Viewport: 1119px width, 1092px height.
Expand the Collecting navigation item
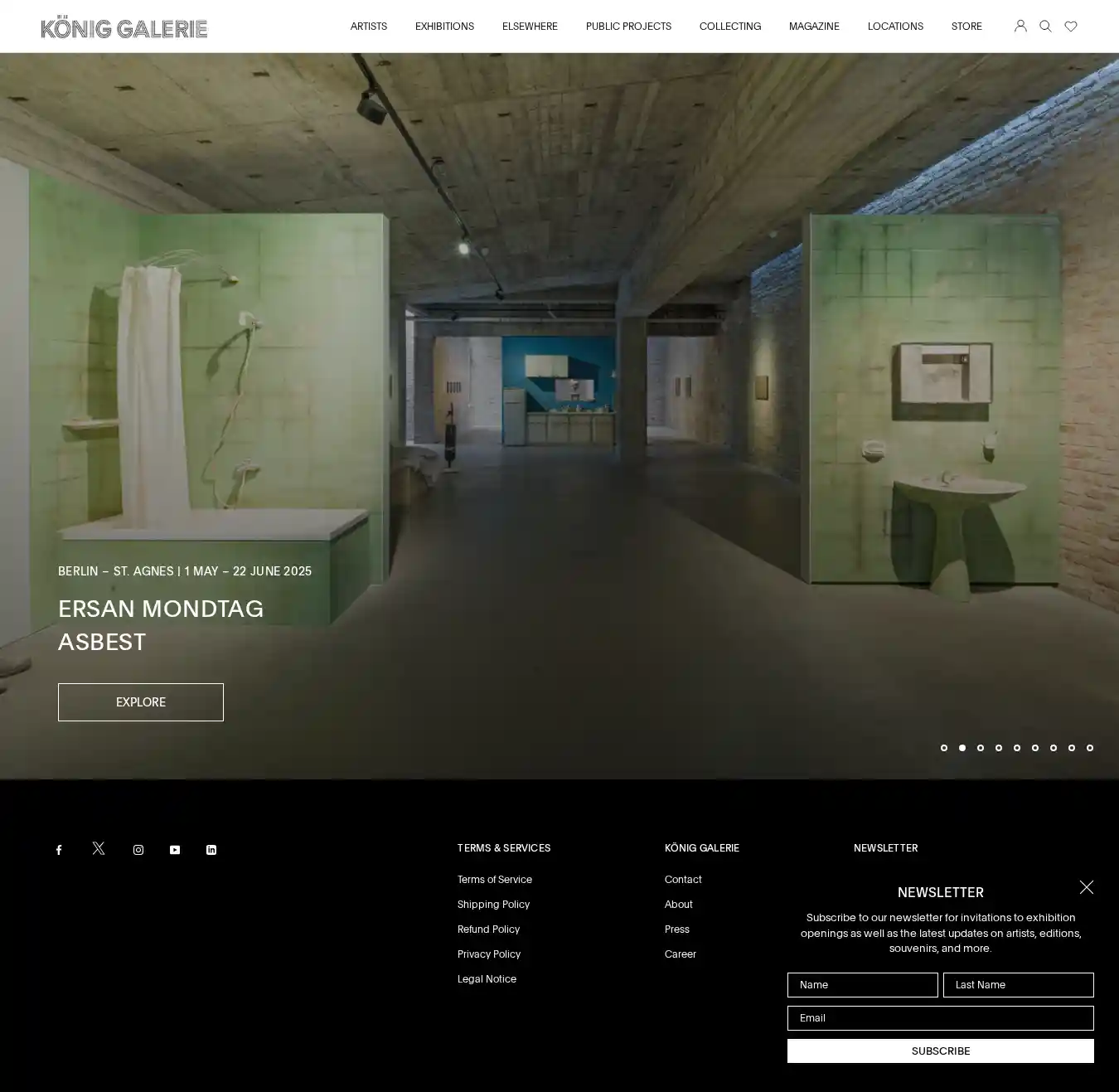tap(730, 27)
